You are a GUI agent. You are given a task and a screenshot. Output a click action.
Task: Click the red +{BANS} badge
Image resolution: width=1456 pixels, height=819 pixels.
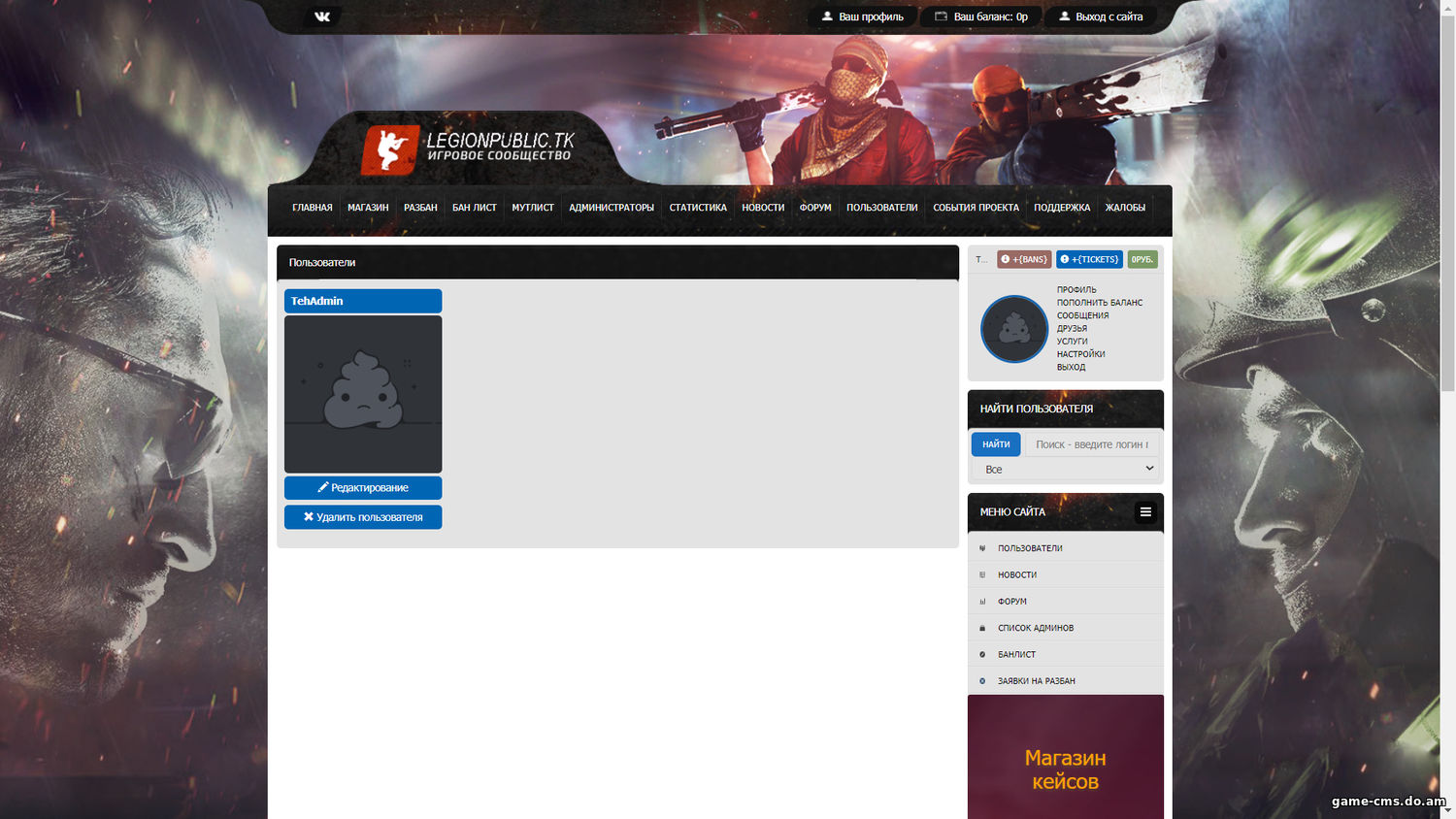1024,259
